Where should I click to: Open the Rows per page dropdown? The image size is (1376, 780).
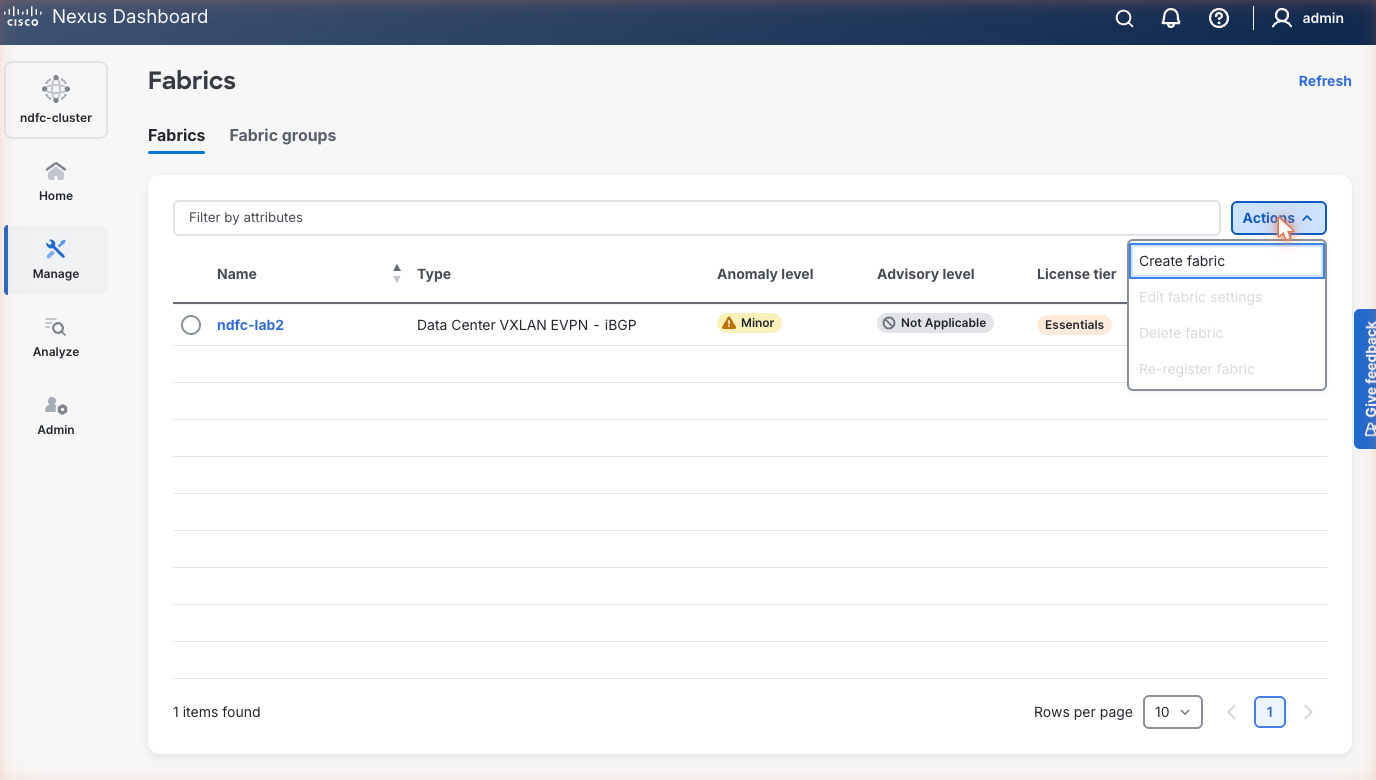(x=1172, y=712)
